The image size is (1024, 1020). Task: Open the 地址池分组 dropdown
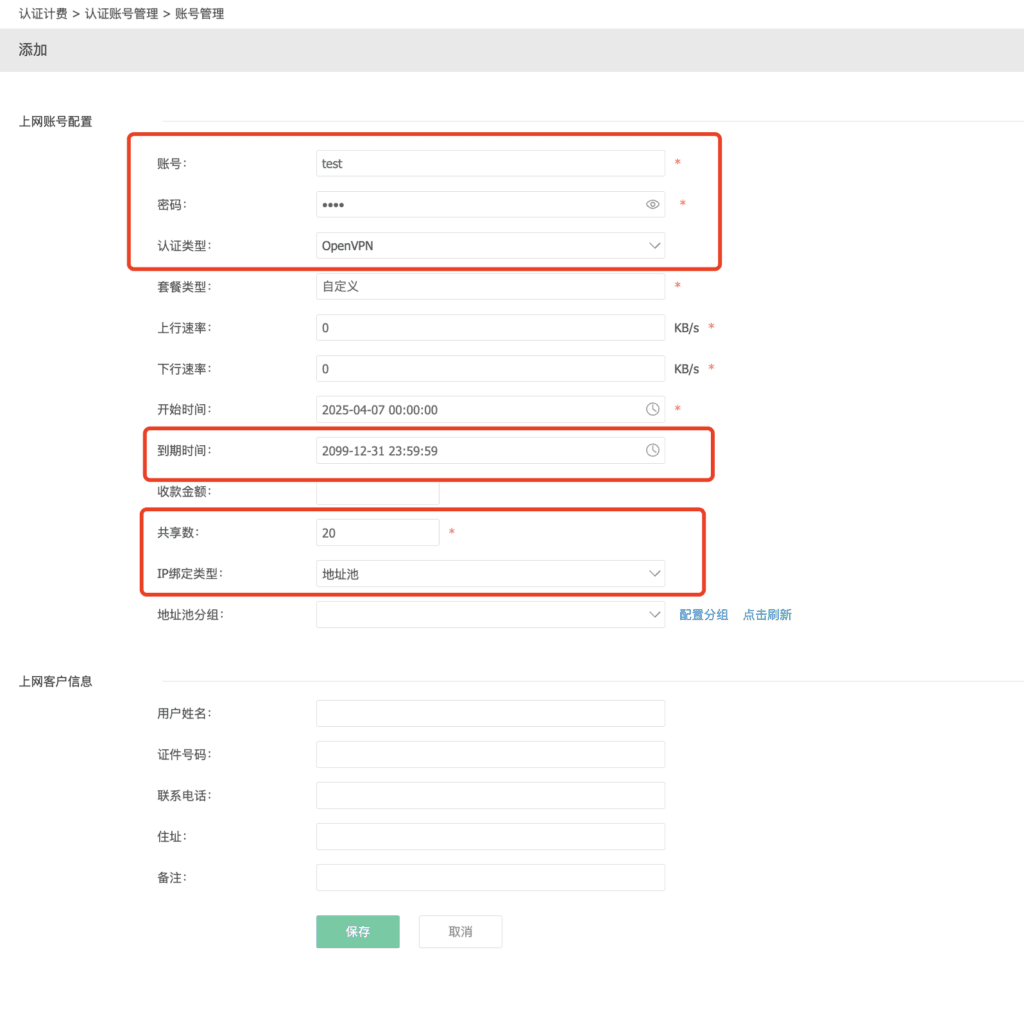[x=490, y=614]
